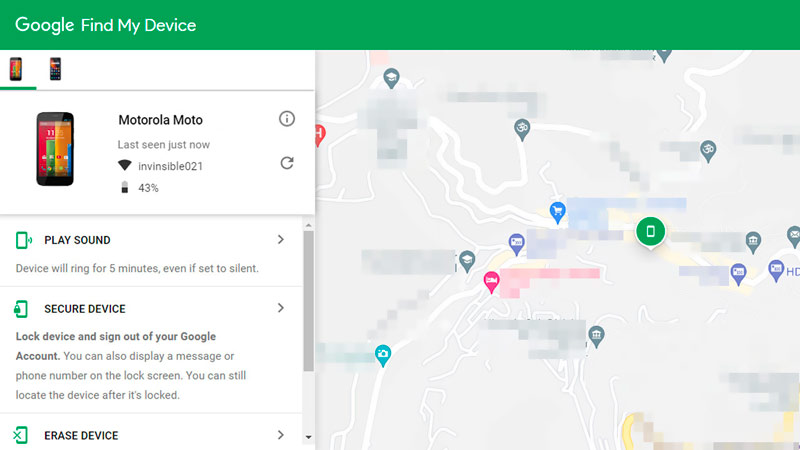Click the scrollbar down arrow
Screen dimensions: 800x450
coord(308,437)
